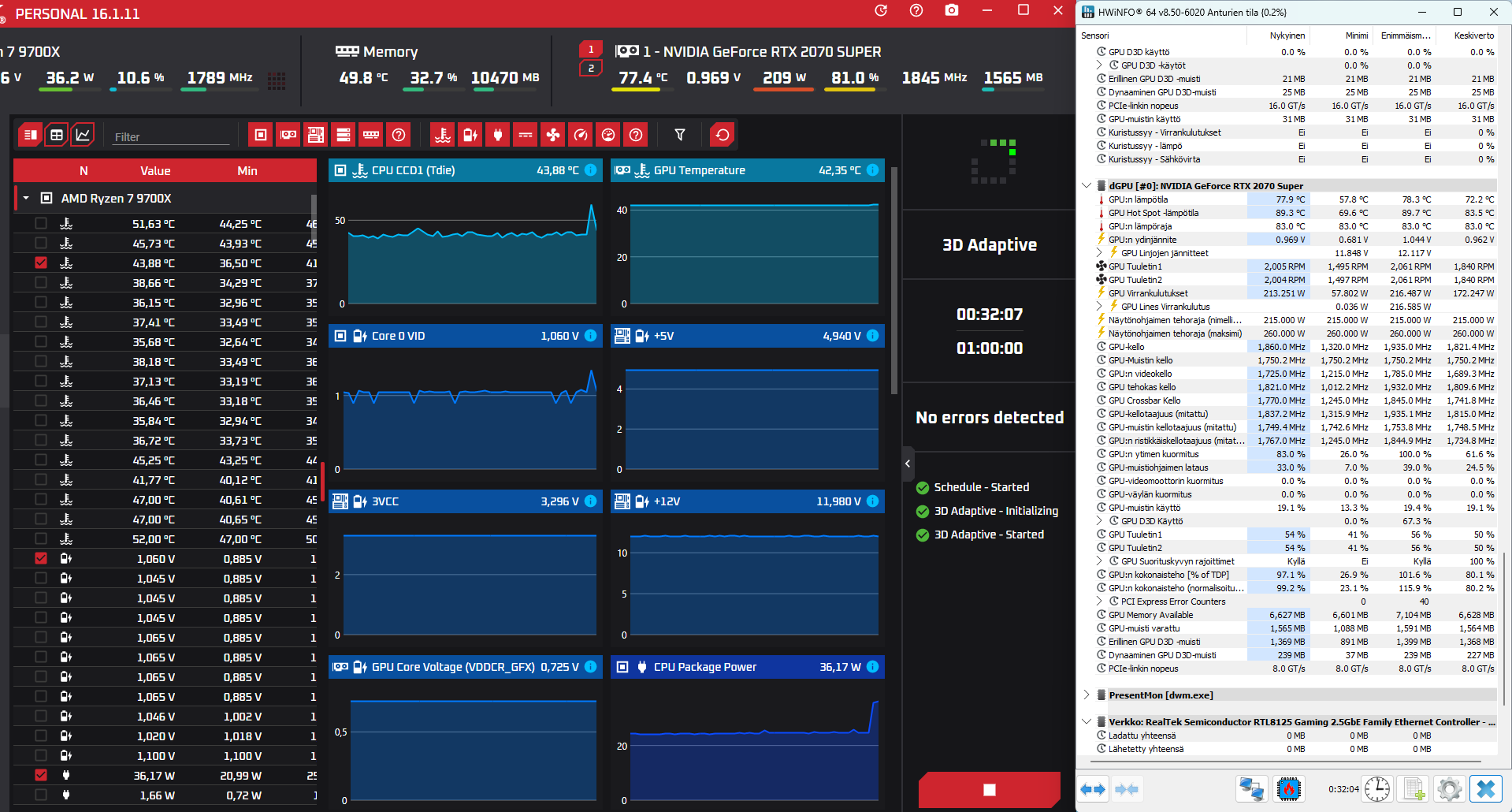Click the funnel filter icon
This screenshot has height=812, width=1512.
coord(680,135)
